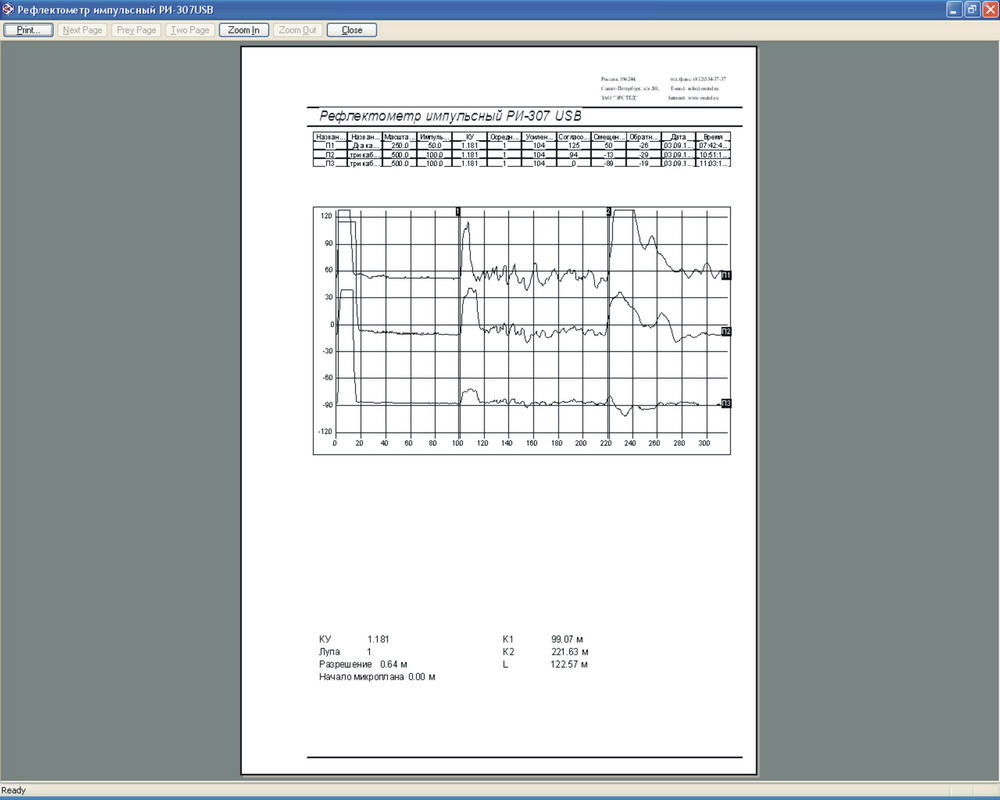Screen dimensions: 1000x800
Task: Click the 250.0 scale cell in row П1
Action: point(400,145)
